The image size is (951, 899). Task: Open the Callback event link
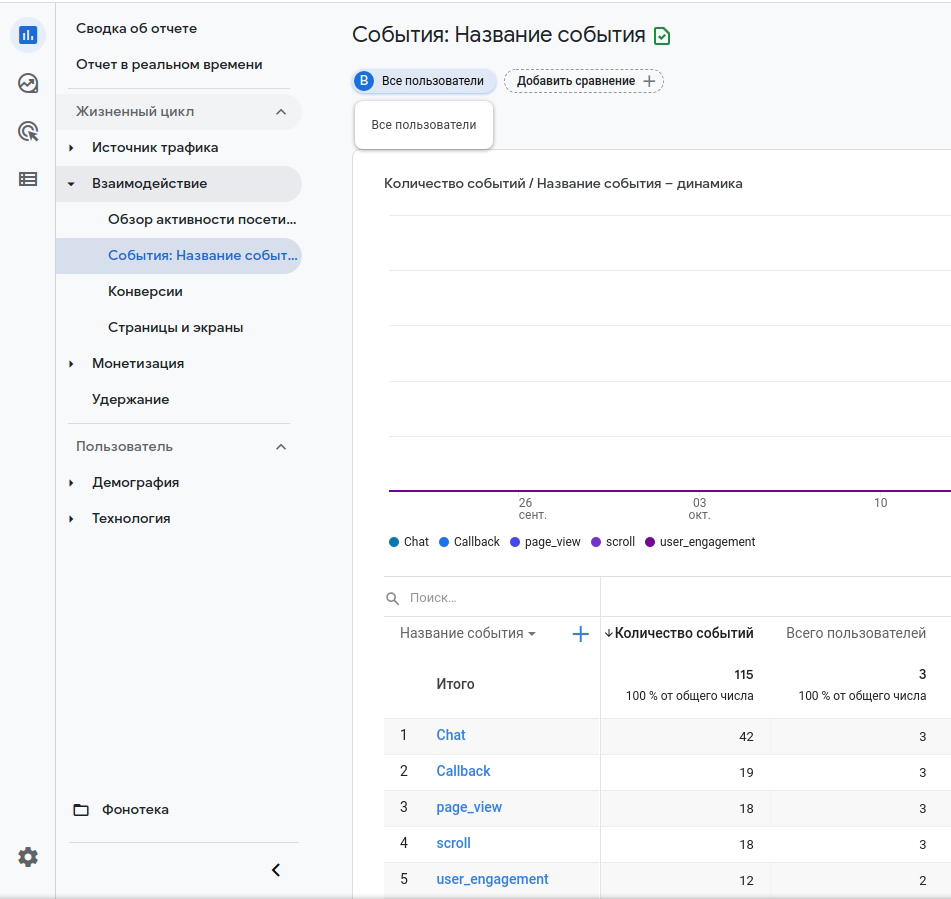coord(463,771)
